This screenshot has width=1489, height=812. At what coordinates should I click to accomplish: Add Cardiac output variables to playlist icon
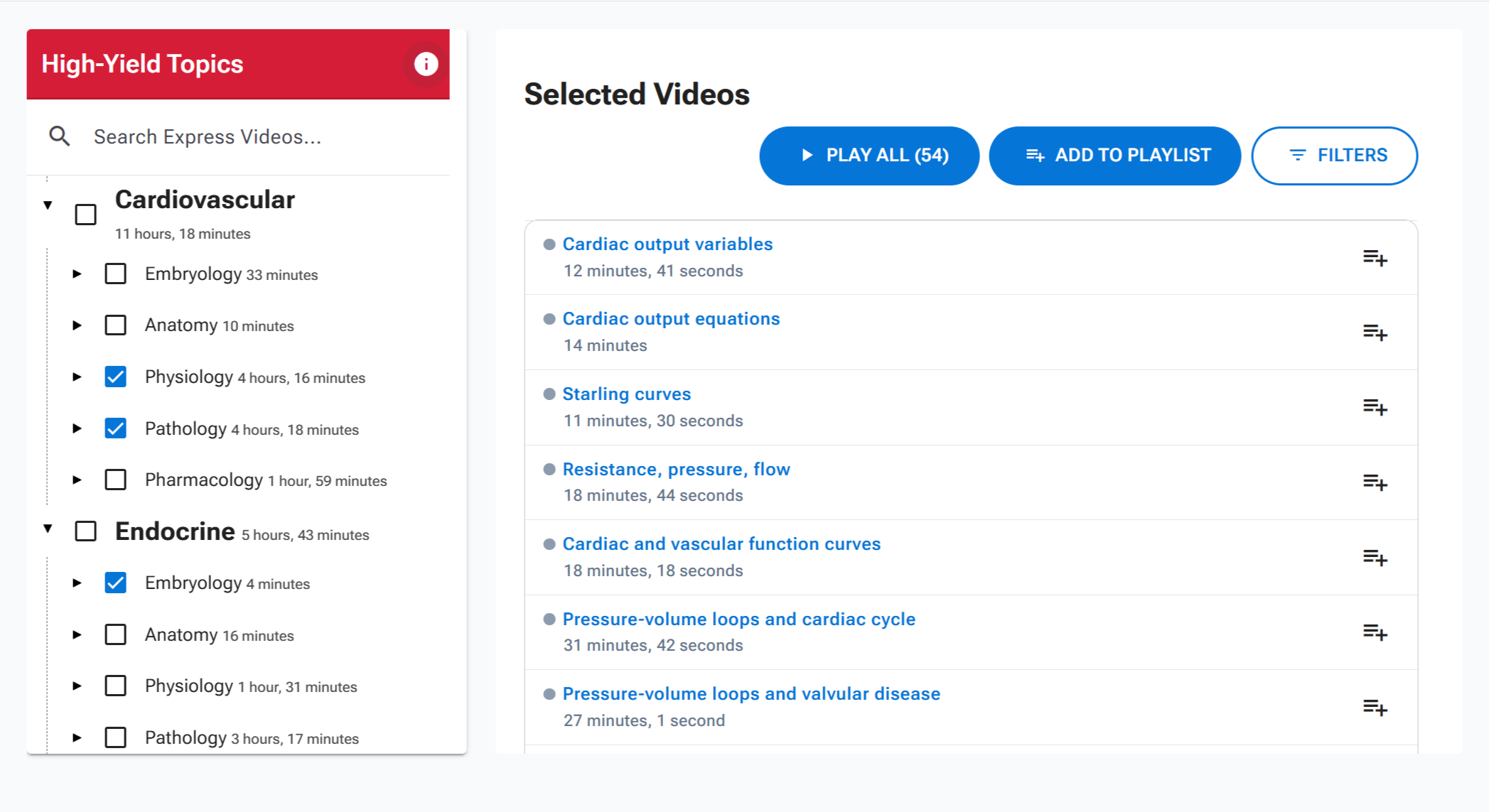[x=1375, y=258]
